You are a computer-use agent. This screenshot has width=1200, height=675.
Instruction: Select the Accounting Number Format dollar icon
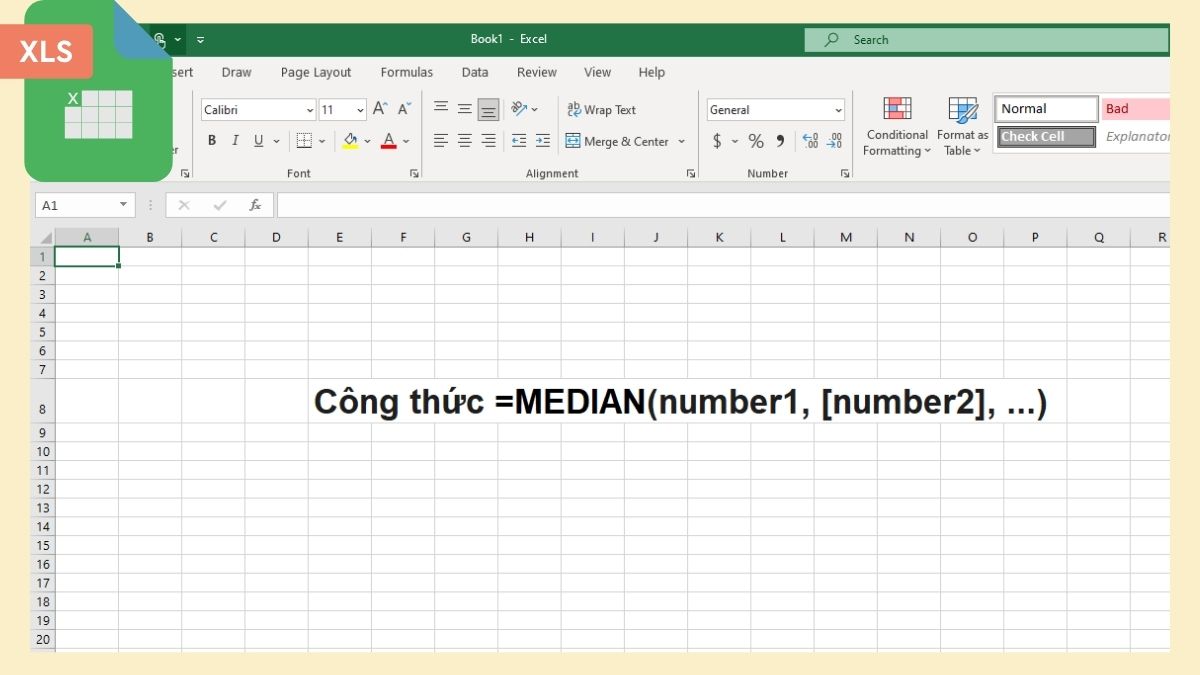click(717, 141)
